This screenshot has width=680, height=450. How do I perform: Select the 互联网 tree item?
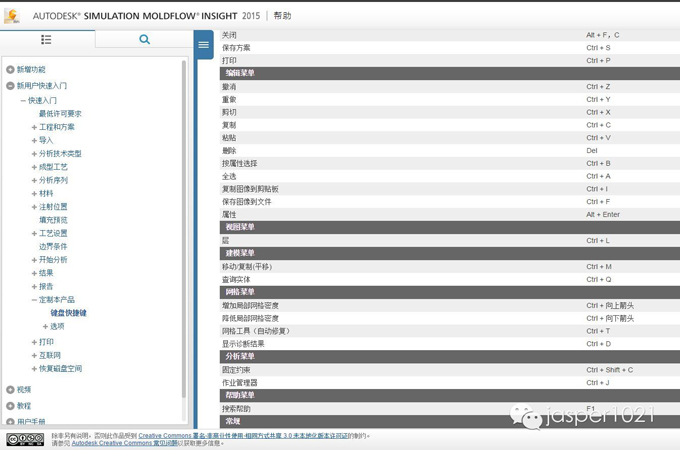(x=50, y=355)
